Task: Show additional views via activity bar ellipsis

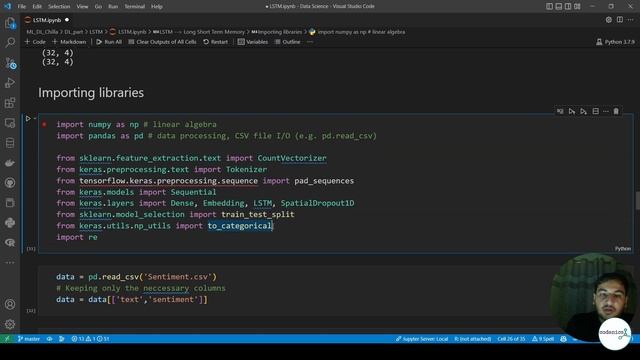Action: tap(10, 262)
